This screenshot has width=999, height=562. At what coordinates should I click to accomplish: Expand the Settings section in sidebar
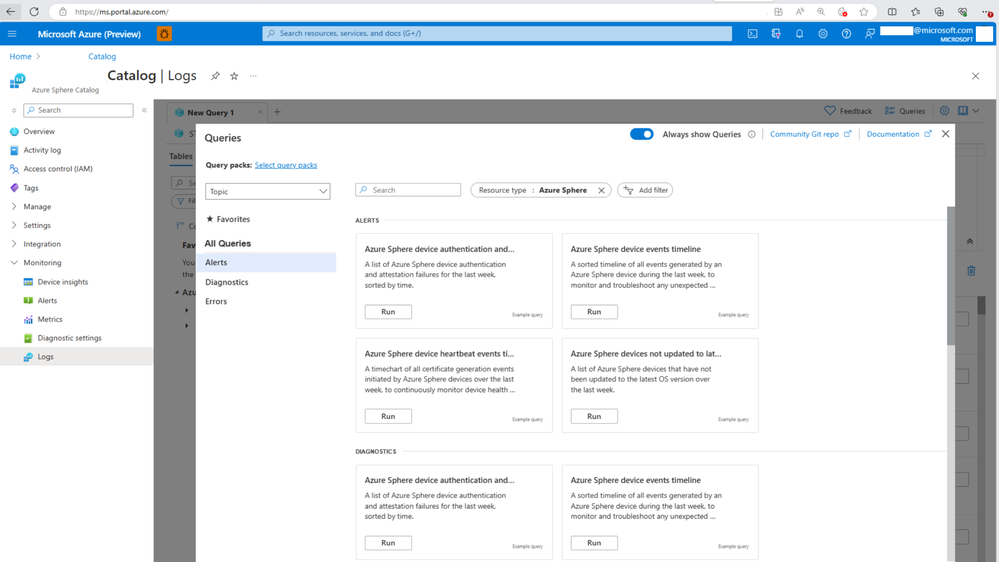point(14,225)
